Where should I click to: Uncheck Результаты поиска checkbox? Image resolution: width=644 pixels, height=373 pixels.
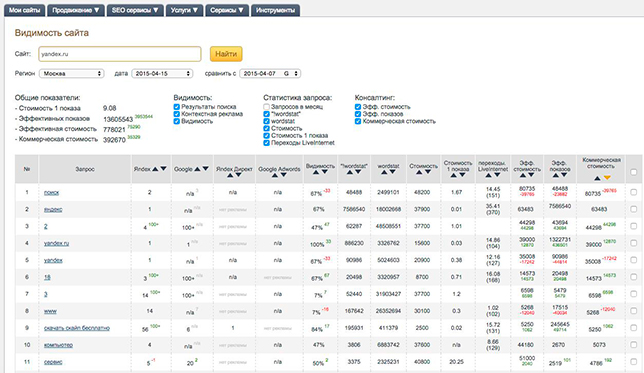click(177, 107)
